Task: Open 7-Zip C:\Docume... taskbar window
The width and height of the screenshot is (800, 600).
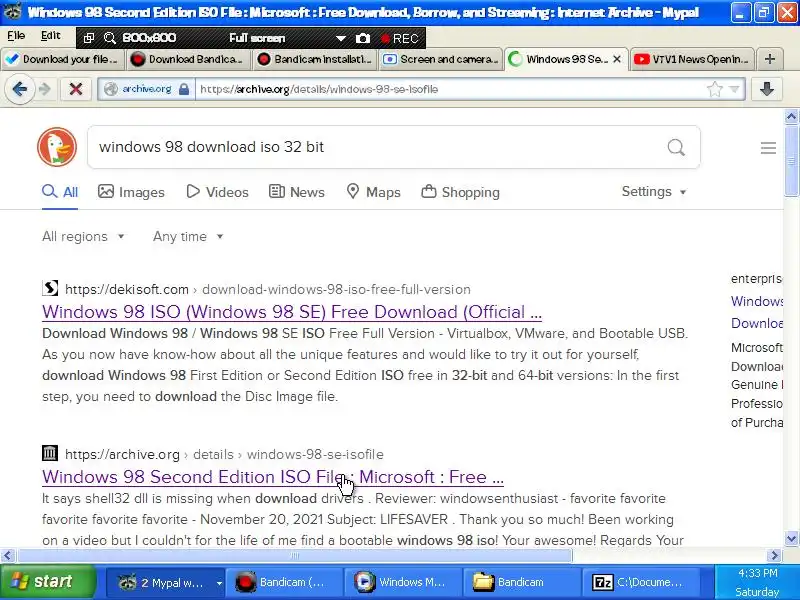Action: 643,582
